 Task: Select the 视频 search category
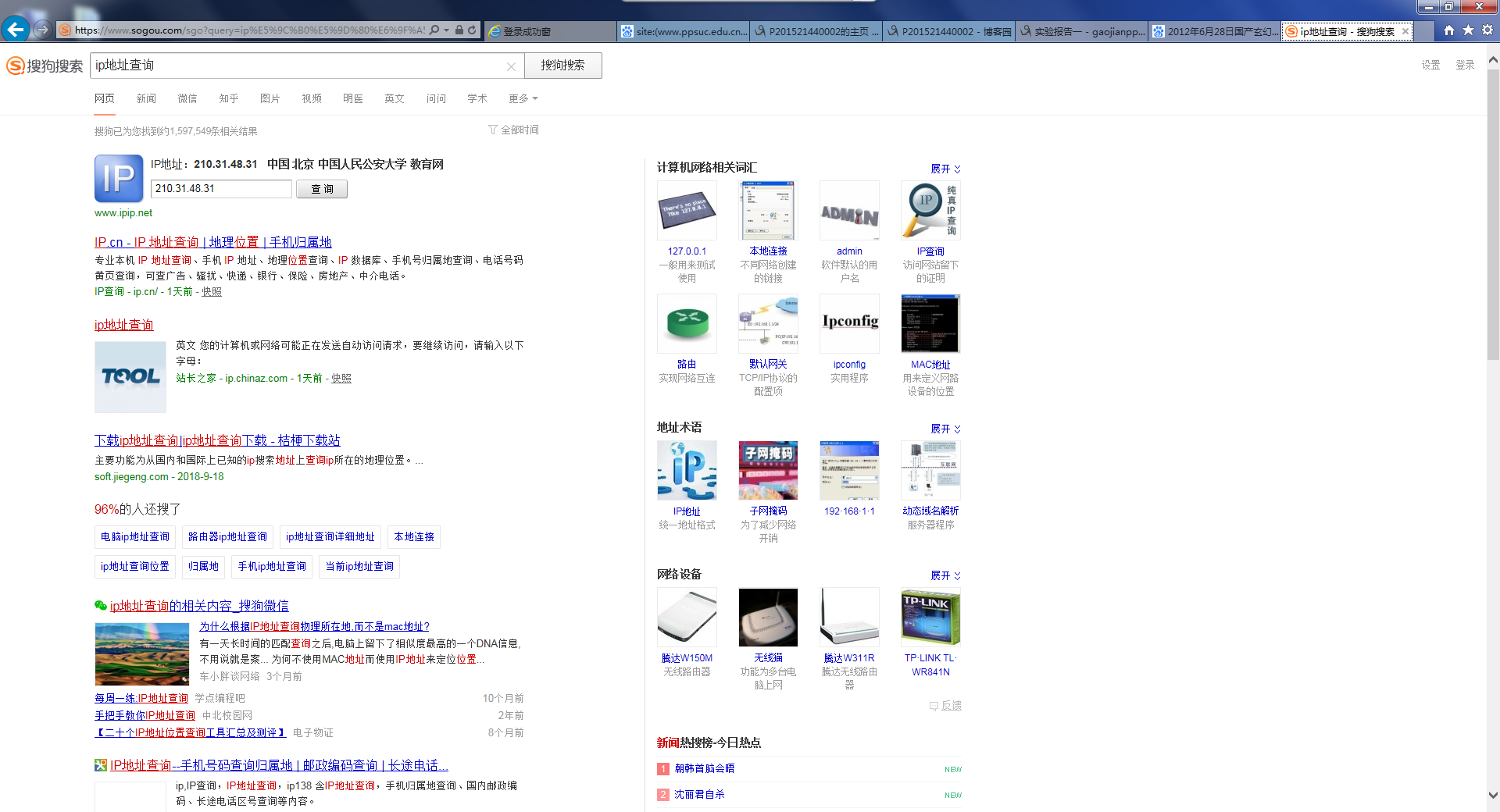(312, 98)
